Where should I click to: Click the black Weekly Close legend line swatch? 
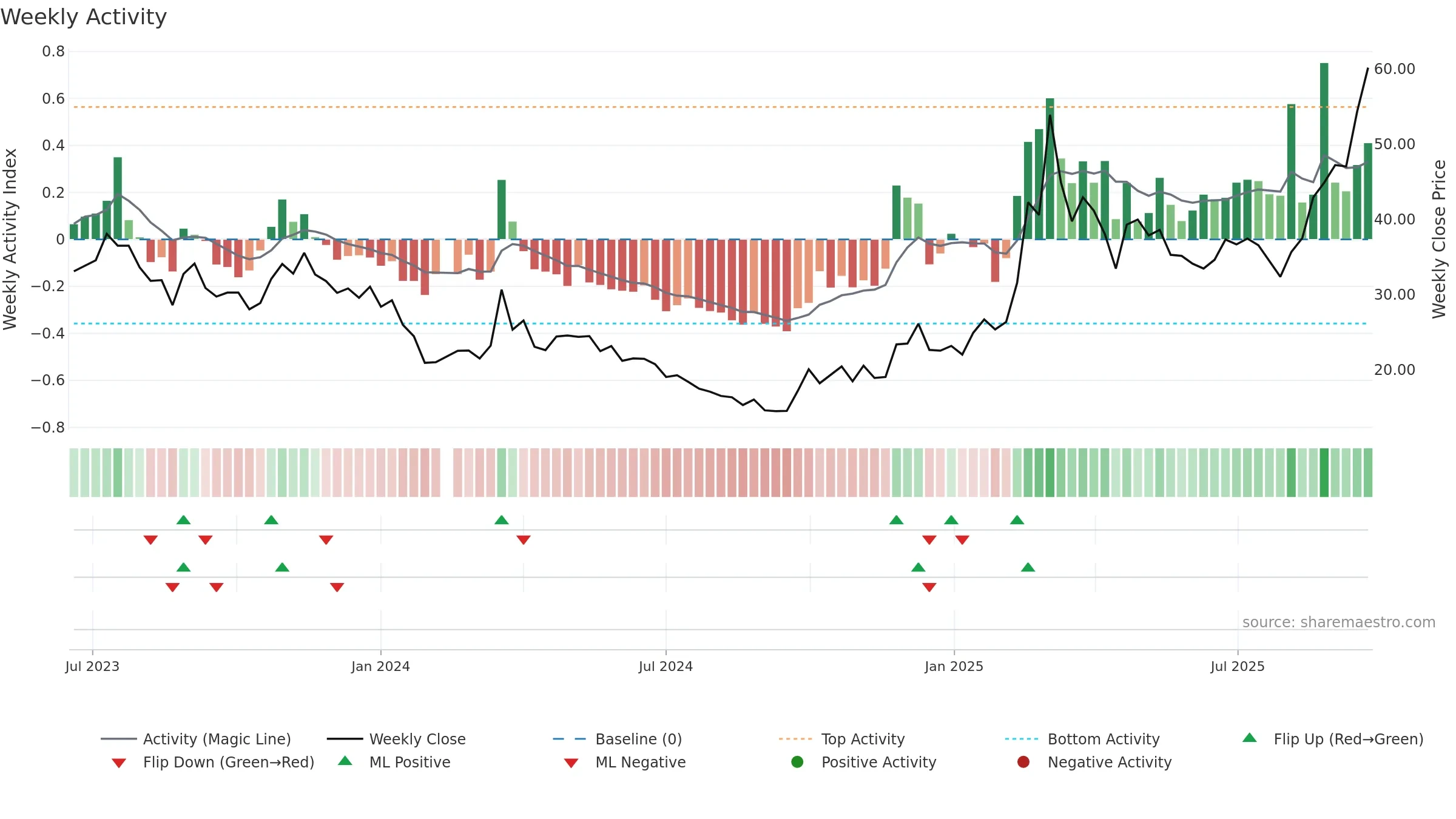[345, 739]
